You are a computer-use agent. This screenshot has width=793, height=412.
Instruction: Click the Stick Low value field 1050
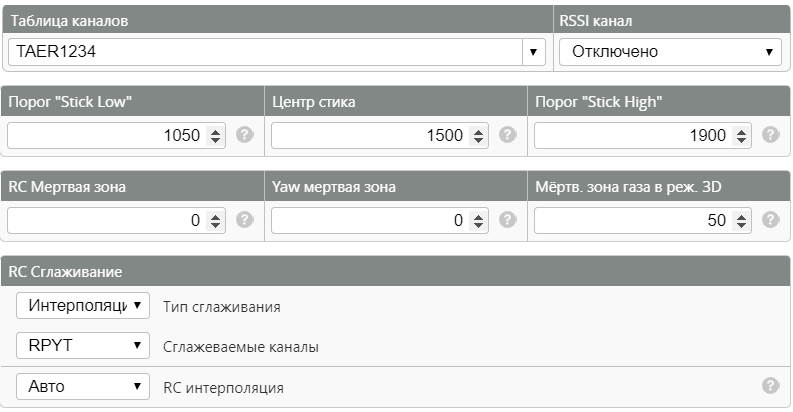107,135
